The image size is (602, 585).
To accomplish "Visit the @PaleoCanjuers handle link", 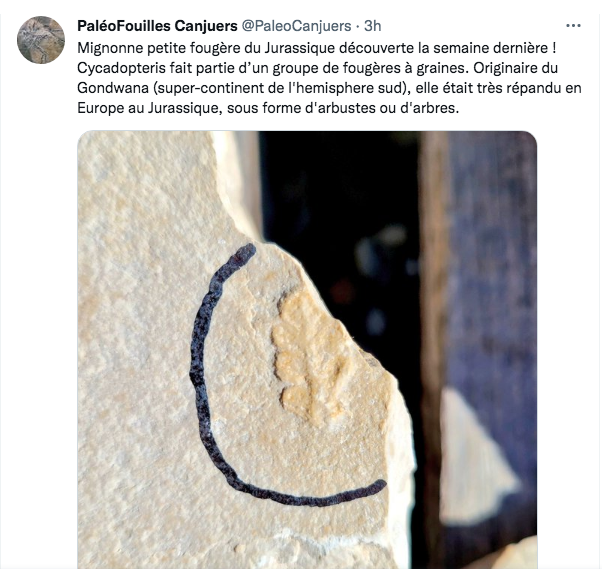I will click(296, 26).
